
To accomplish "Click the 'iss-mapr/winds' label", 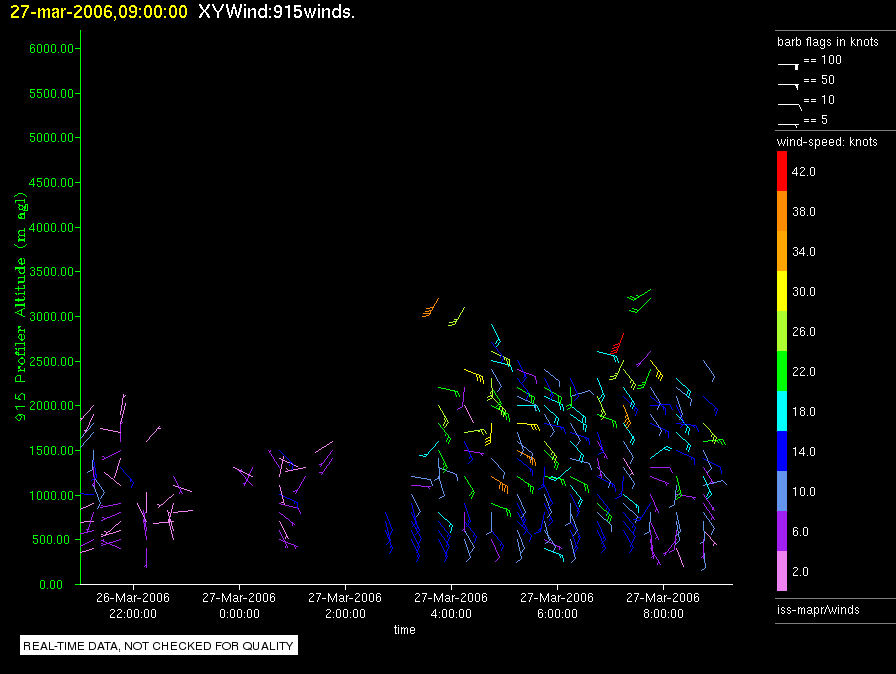I will [x=818, y=609].
